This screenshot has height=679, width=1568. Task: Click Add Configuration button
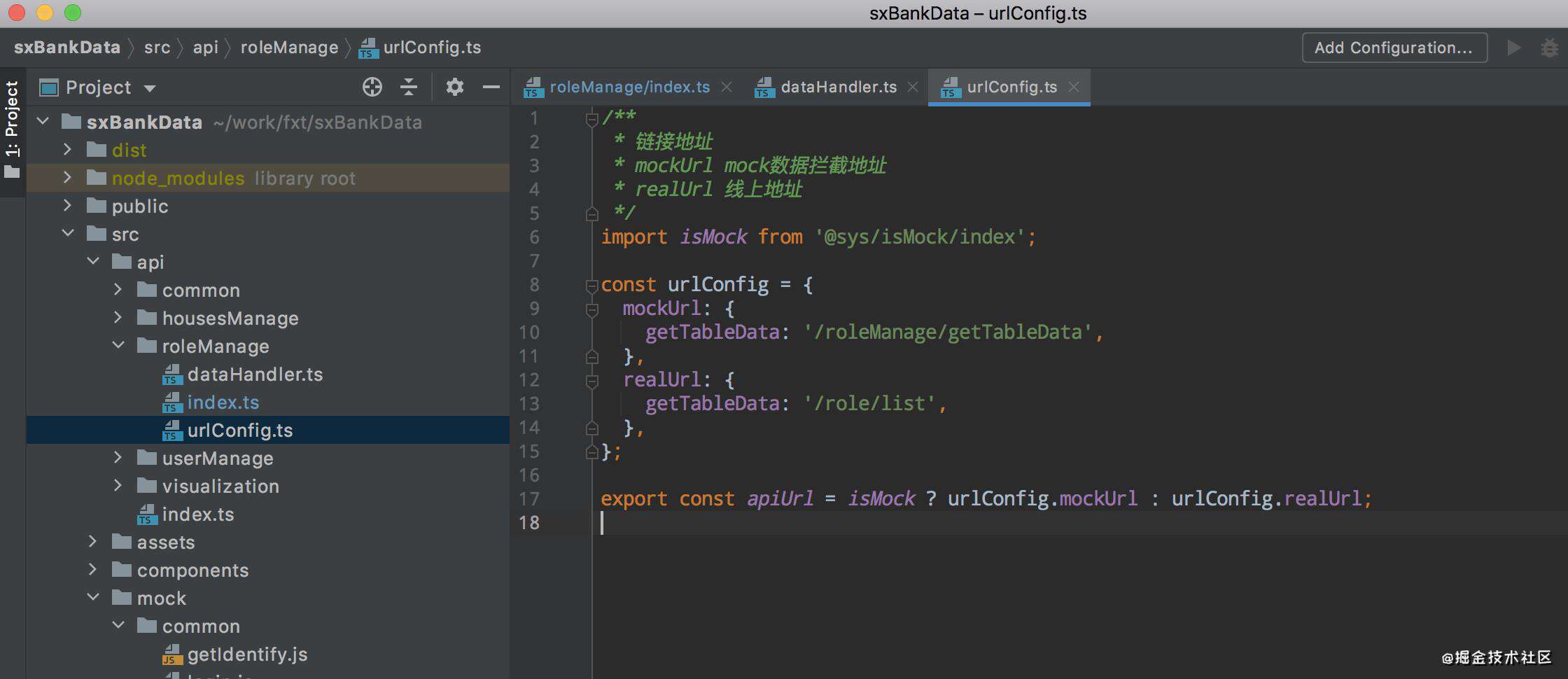pyautogui.click(x=1394, y=48)
